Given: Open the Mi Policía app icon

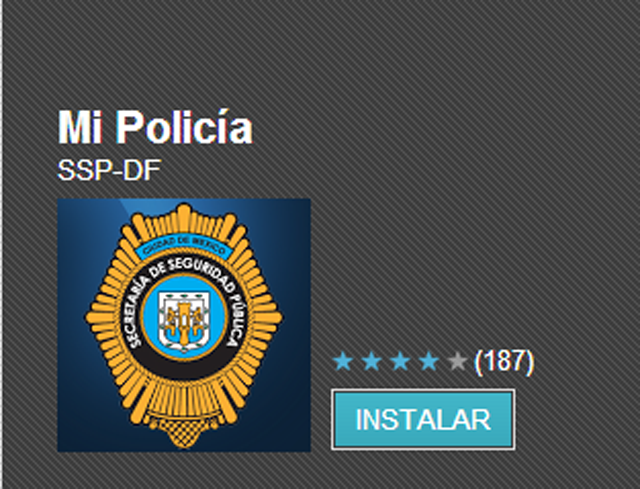Looking at the screenshot, I should [x=184, y=325].
